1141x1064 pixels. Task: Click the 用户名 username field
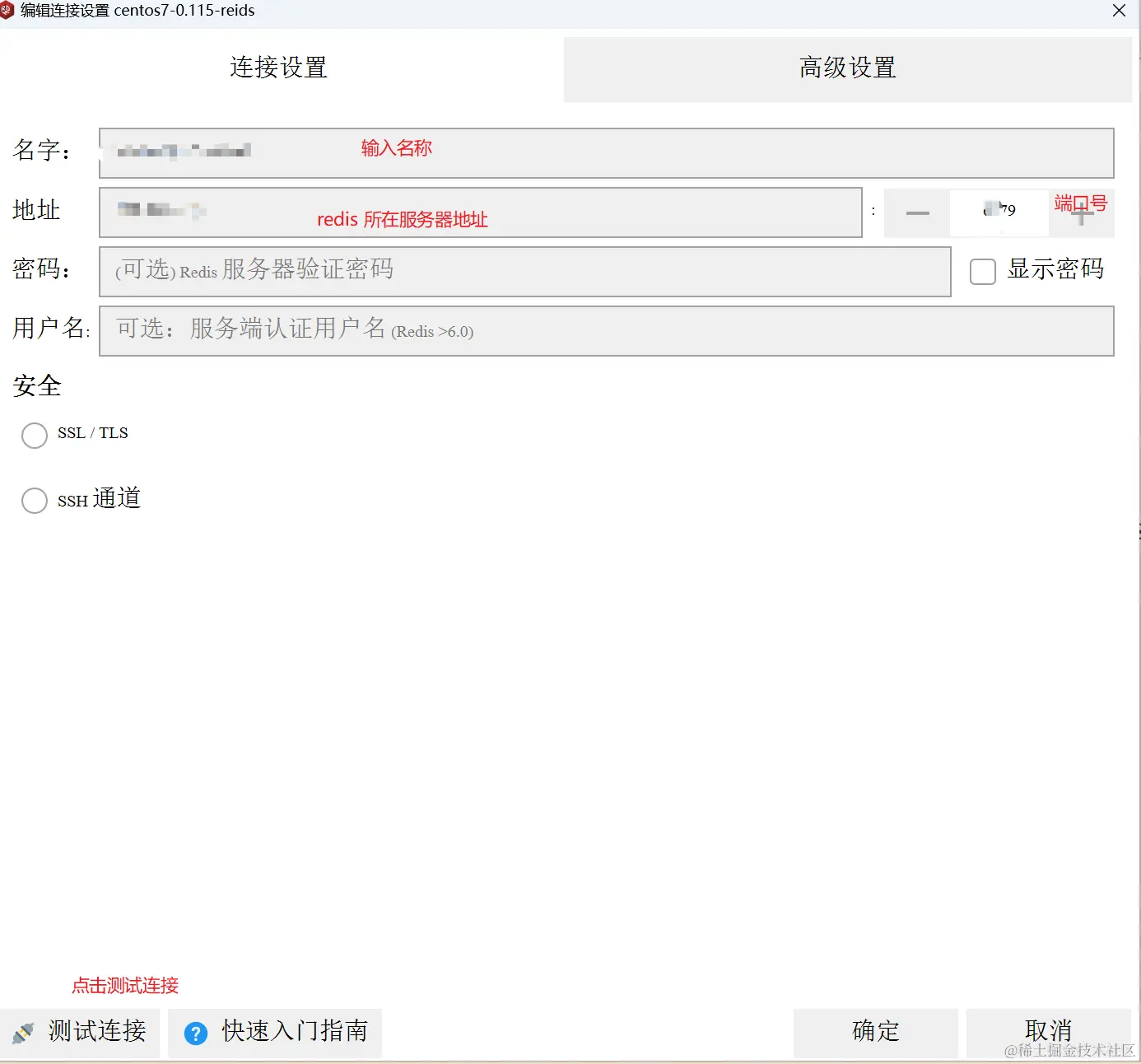pos(607,331)
